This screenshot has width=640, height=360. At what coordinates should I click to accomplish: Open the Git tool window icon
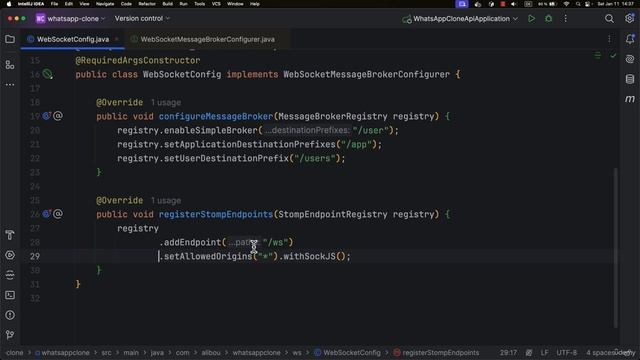[x=10, y=335]
